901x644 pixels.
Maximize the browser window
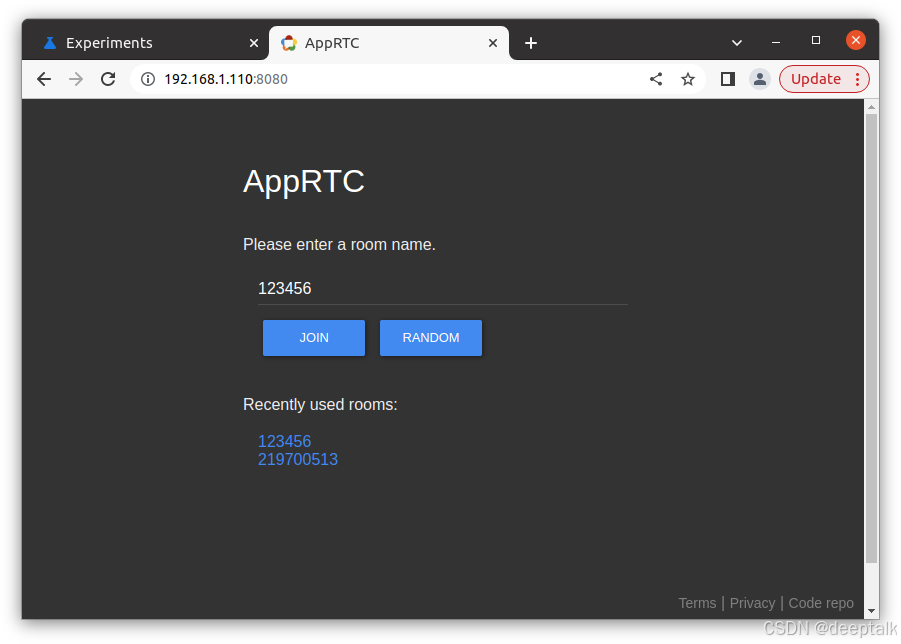815,40
